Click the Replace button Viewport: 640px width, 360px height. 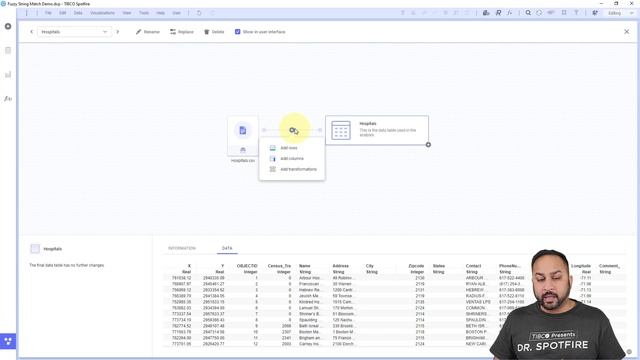point(182,32)
